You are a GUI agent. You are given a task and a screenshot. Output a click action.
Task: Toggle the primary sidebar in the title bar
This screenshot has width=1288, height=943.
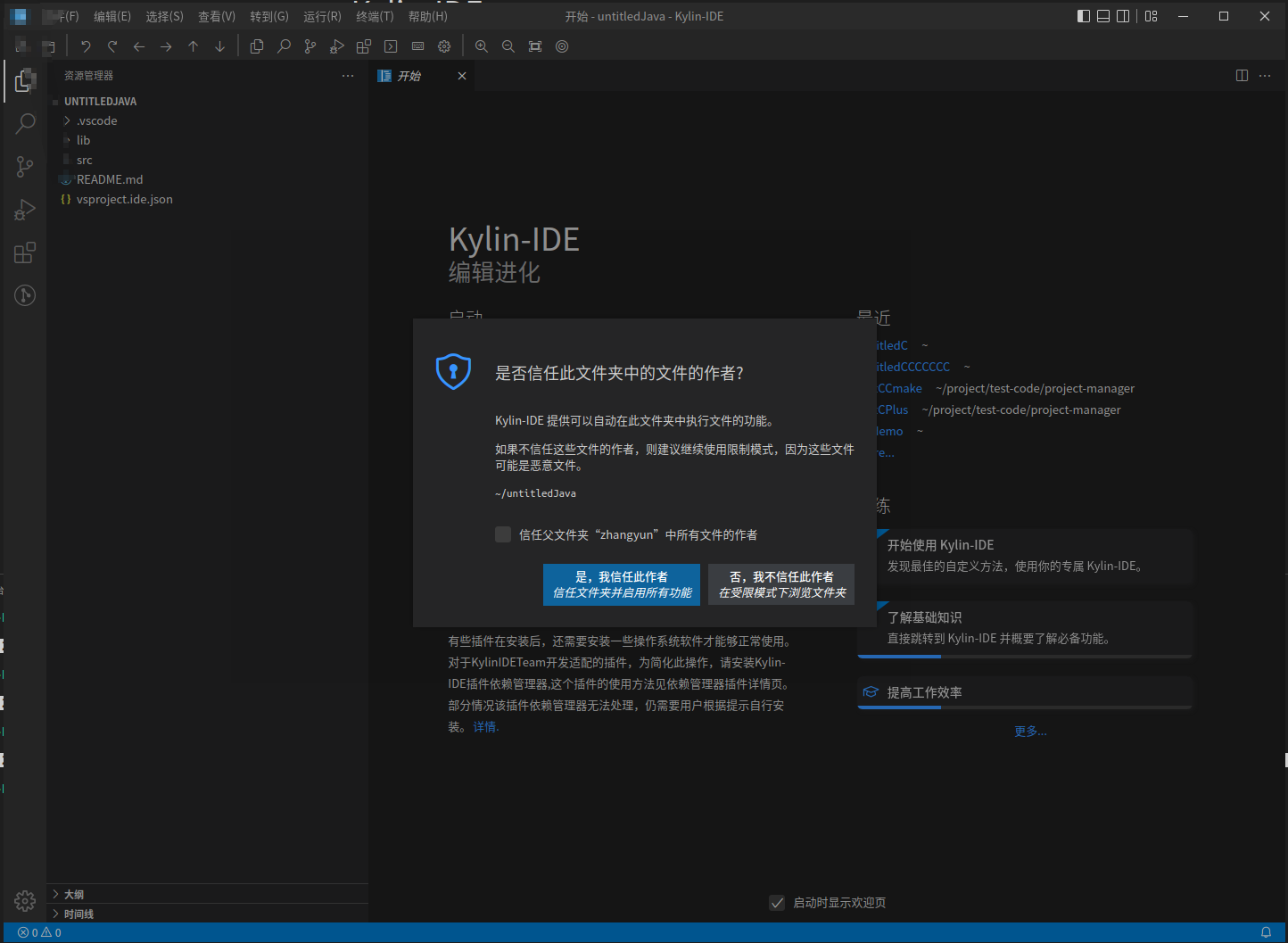point(1084,16)
